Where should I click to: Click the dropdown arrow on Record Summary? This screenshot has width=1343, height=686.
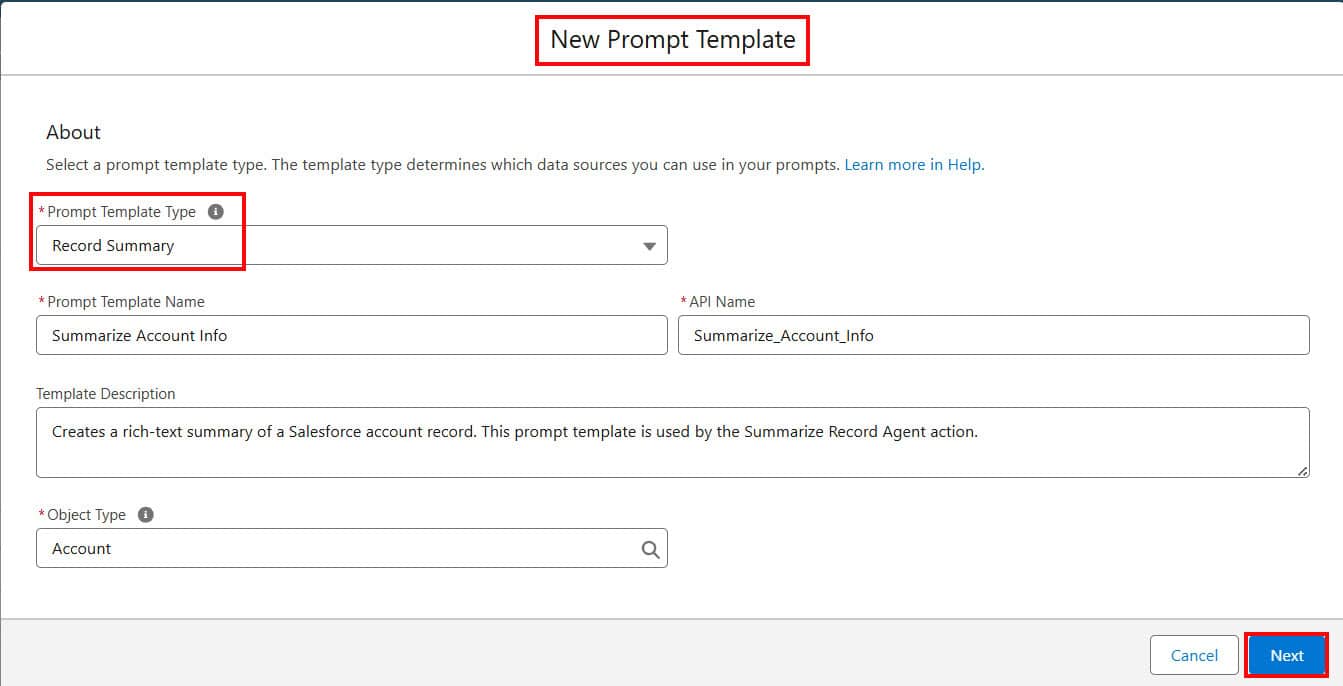click(x=650, y=245)
